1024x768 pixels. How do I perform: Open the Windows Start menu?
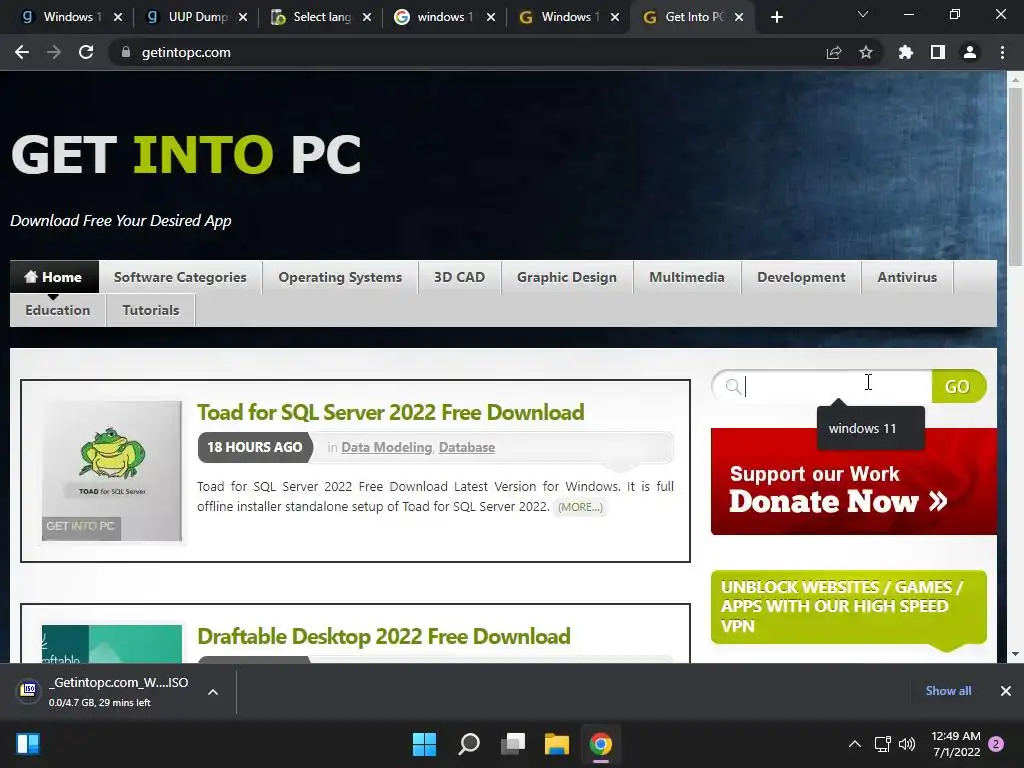click(424, 744)
